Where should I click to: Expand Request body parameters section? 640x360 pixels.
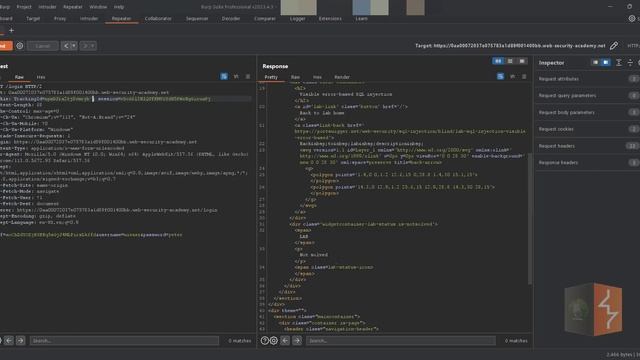(x=588, y=112)
